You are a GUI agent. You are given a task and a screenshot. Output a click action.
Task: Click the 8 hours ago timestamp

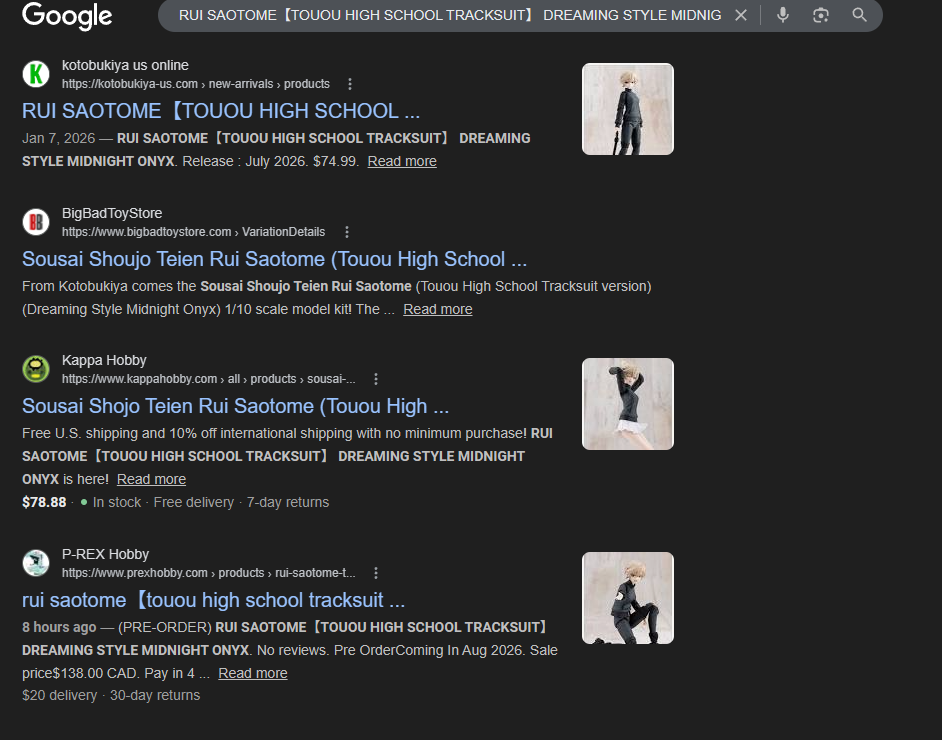[x=59, y=628]
